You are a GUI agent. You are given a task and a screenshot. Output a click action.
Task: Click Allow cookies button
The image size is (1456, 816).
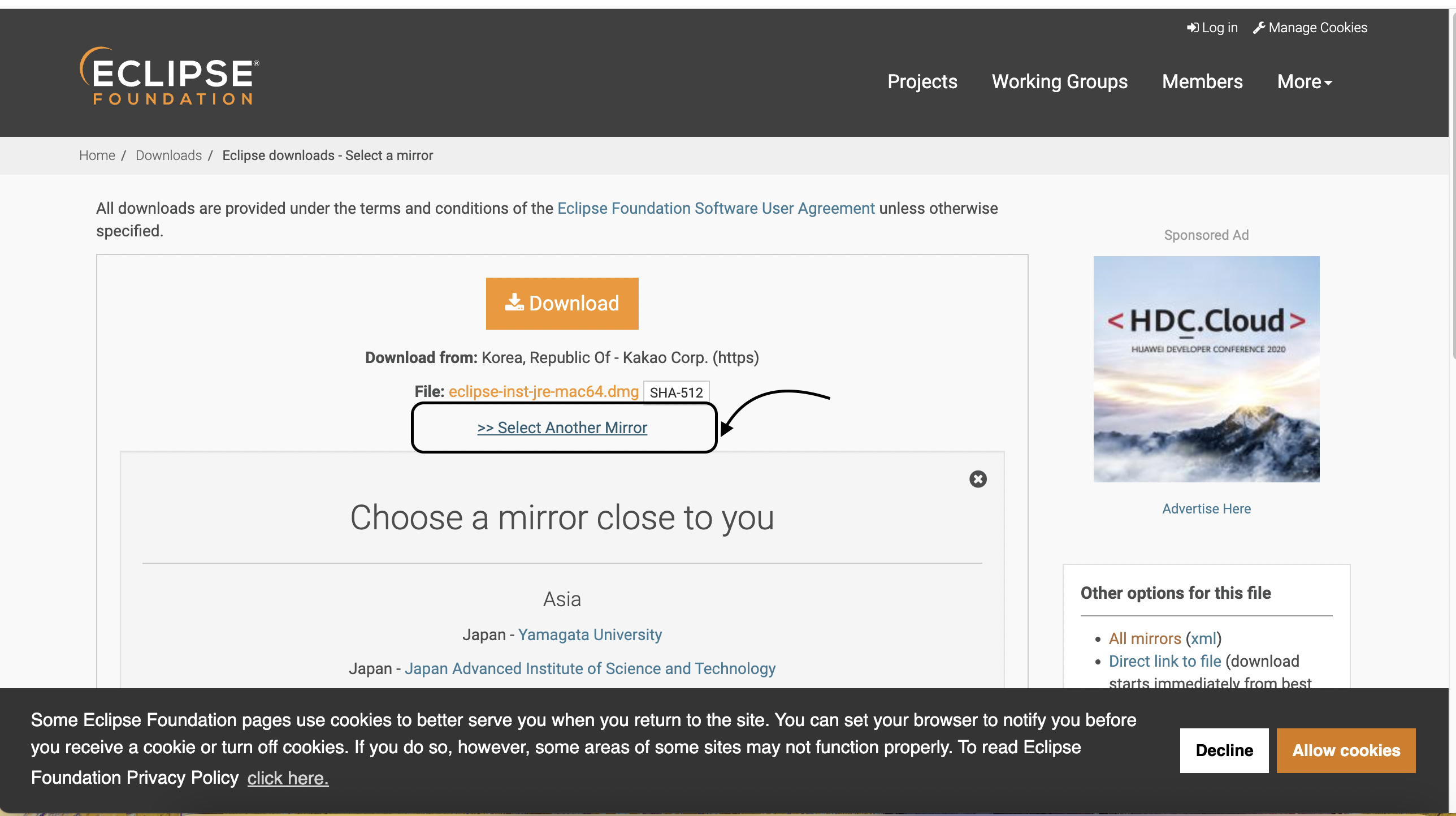[x=1346, y=750]
